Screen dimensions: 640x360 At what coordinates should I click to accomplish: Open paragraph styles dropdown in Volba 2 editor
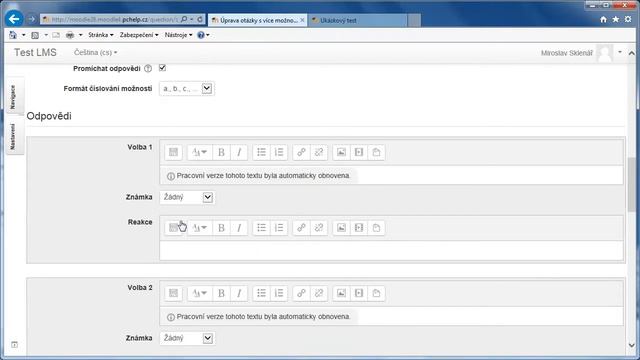[200, 293]
